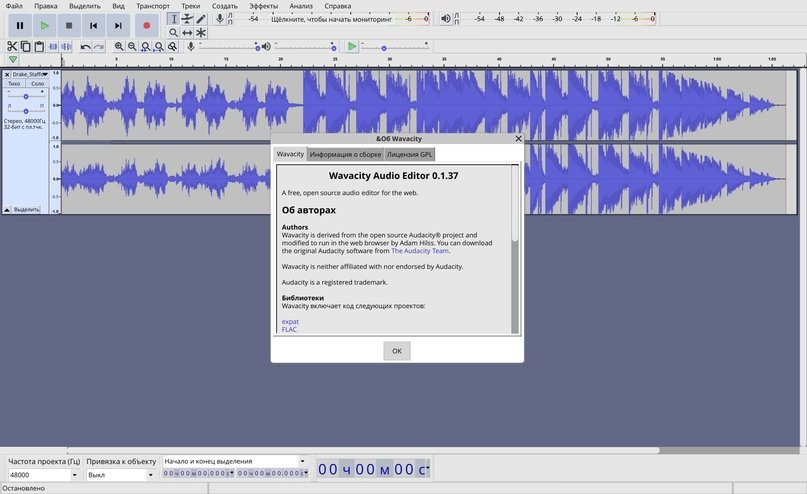
Task: Toggle the track mute button "Тихо"
Action: [x=14, y=83]
